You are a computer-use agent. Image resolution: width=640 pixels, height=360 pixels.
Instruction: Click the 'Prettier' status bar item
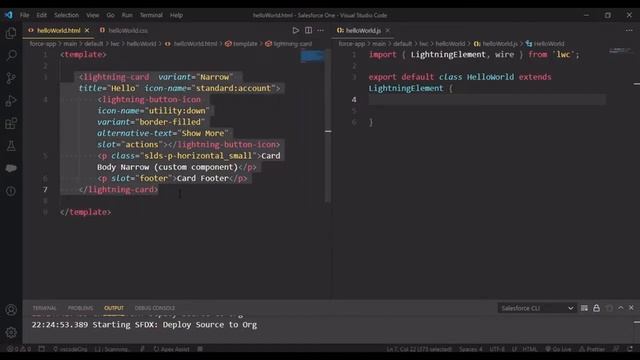[x=592, y=349]
